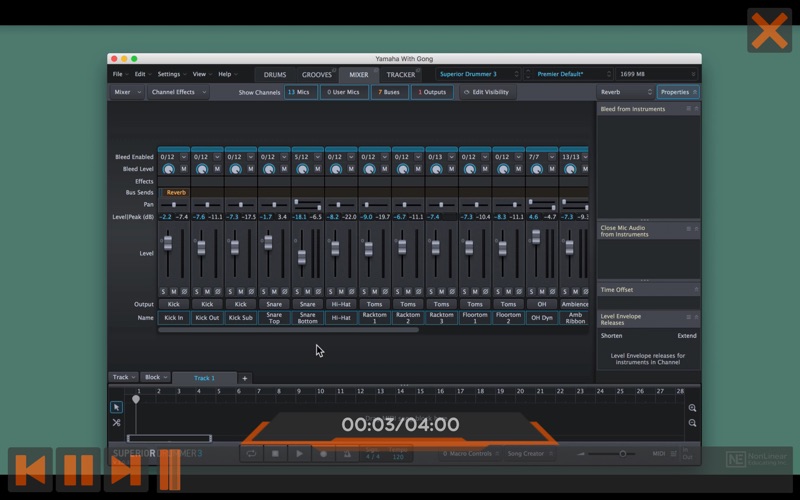The width and height of the screenshot is (800, 500).
Task: Invert phase on Snare Top channel
Action: [285, 292]
